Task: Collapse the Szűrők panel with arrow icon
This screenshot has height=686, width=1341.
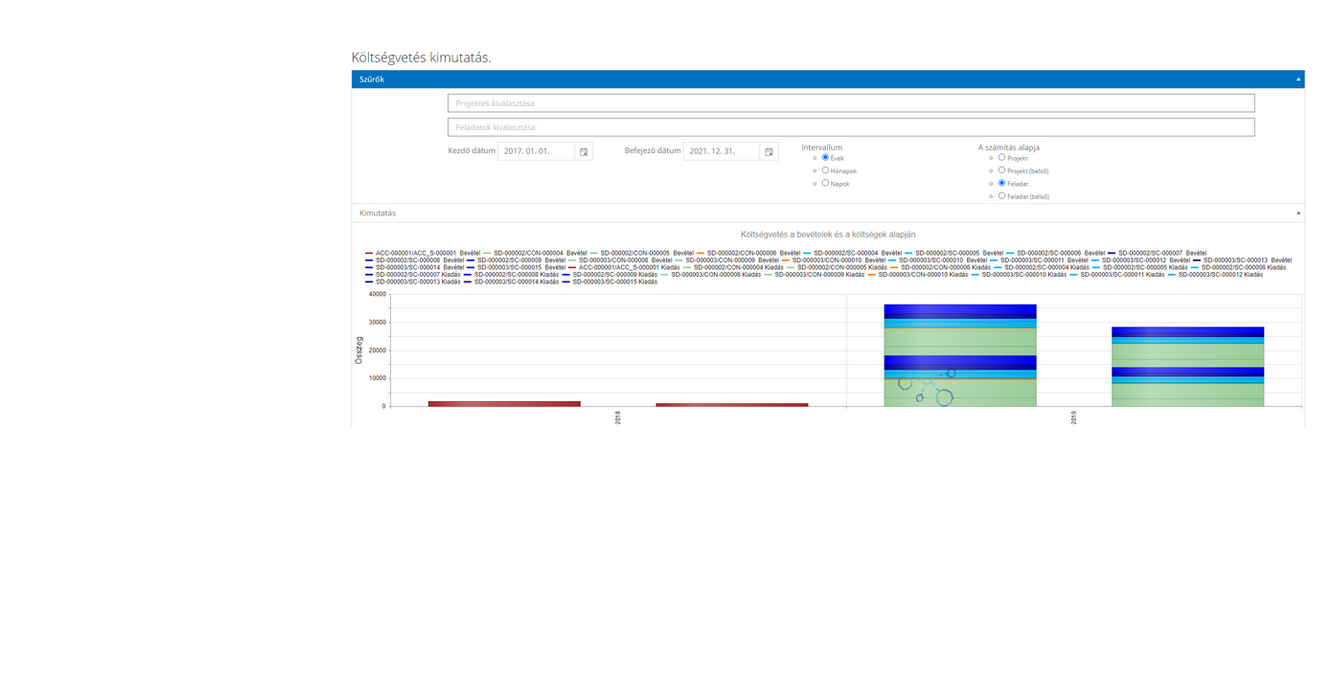Action: pos(1298,79)
